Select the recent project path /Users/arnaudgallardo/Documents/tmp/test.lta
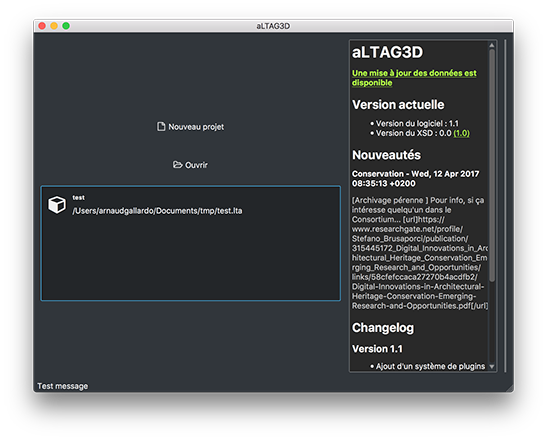547x440 pixels. tap(157, 211)
